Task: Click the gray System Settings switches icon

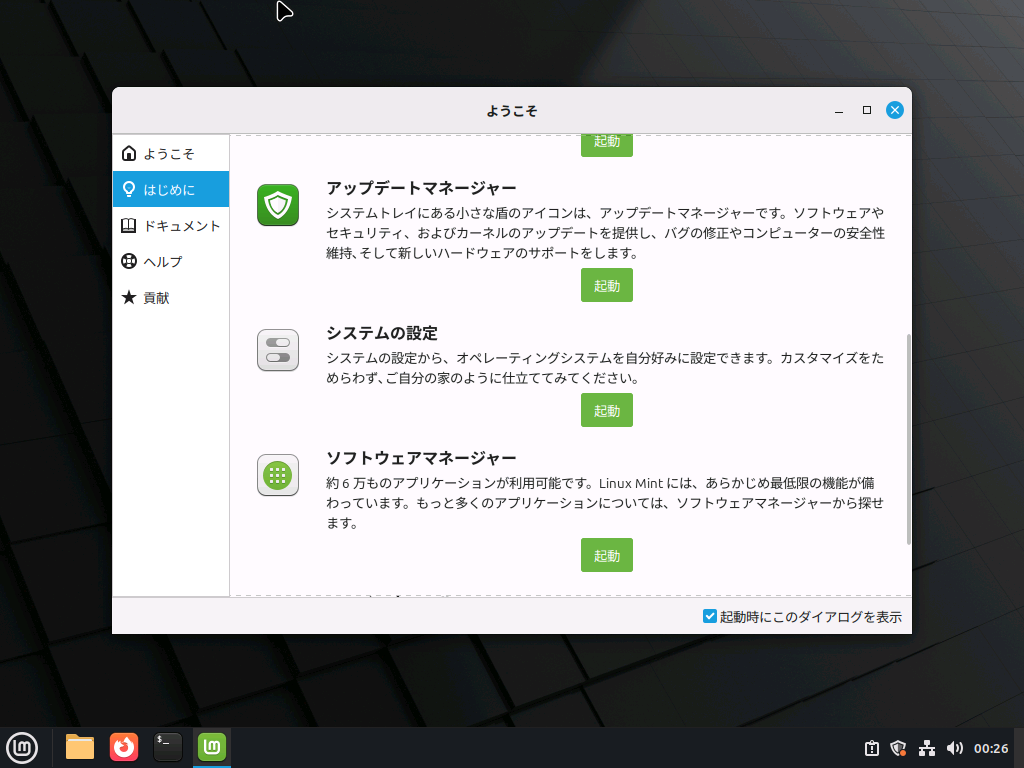Action: click(x=277, y=350)
